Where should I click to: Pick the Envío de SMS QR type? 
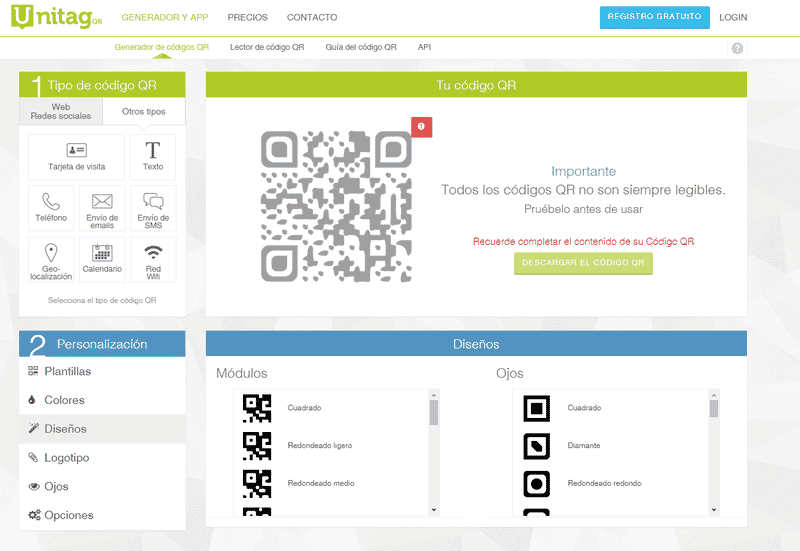[x=153, y=208]
